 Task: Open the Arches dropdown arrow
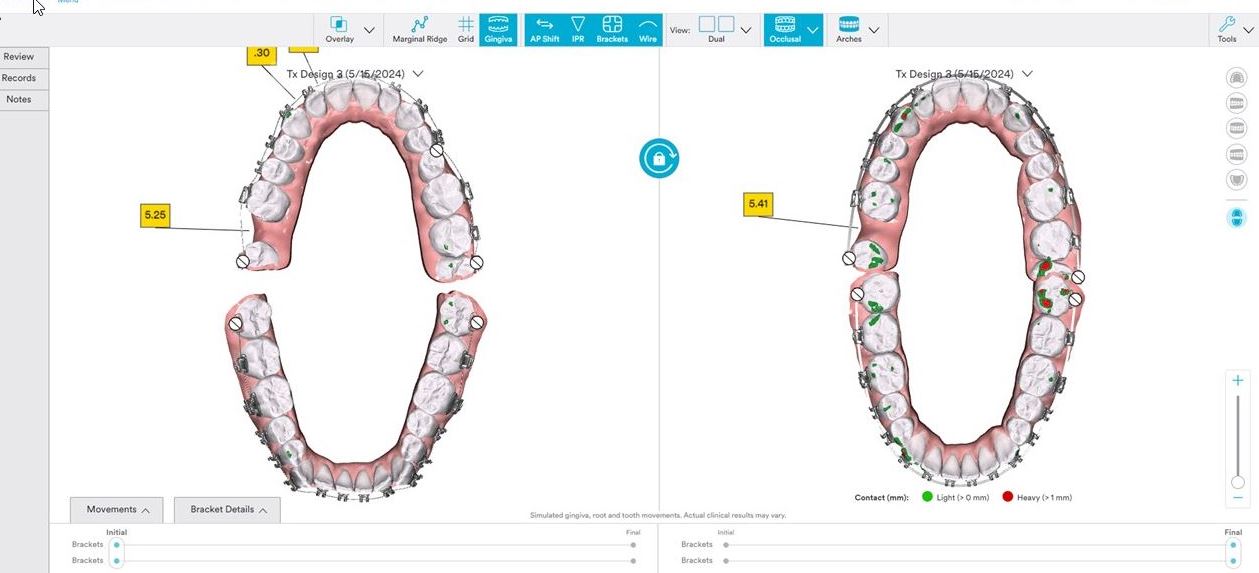pyautogui.click(x=874, y=30)
